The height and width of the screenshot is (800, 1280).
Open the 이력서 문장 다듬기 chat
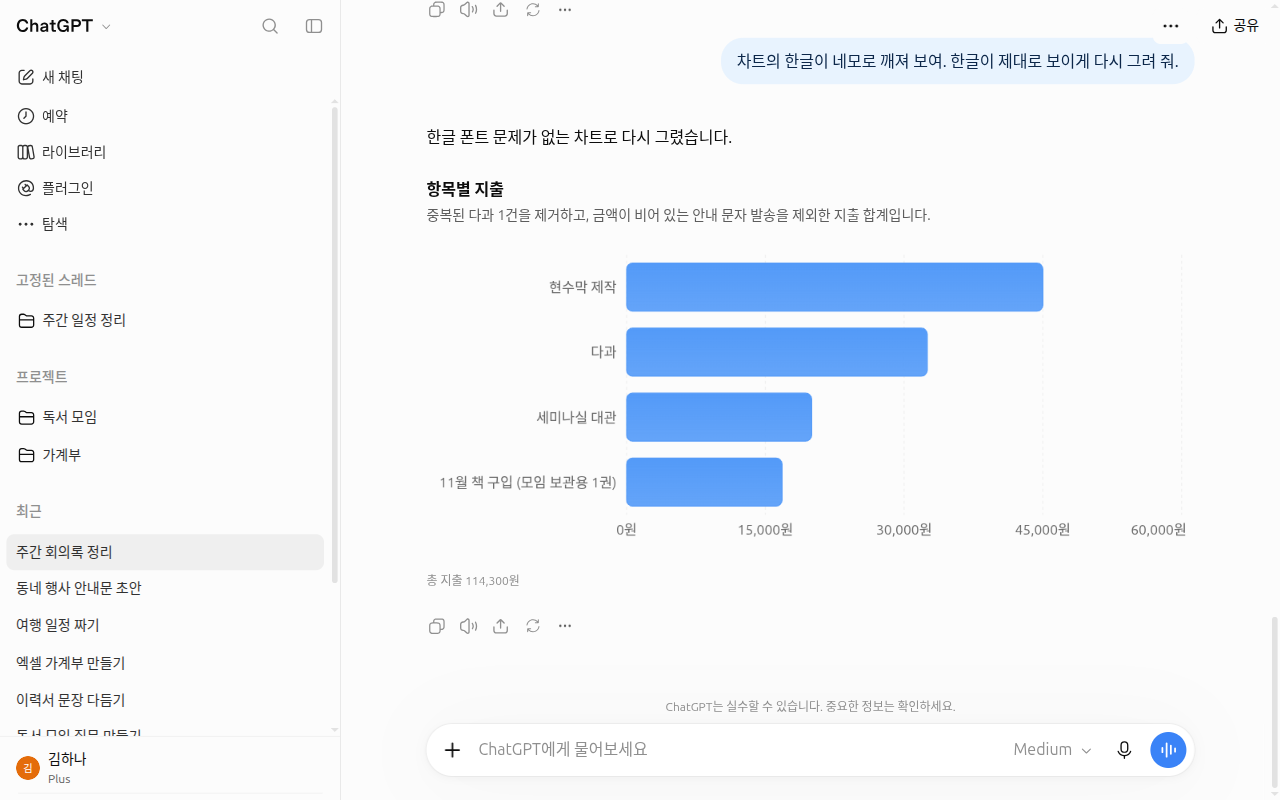(x=165, y=700)
